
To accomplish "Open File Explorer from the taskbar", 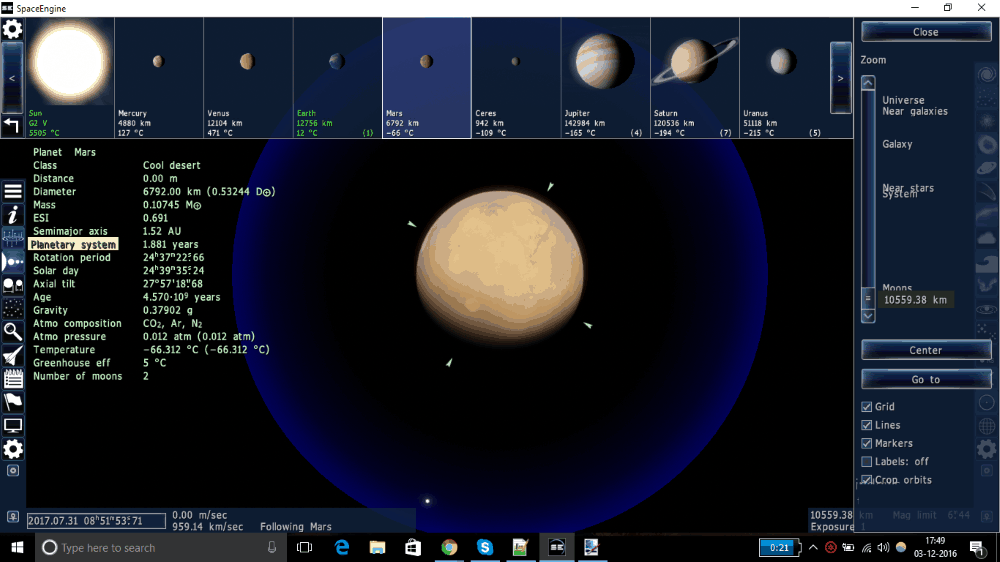I will [x=378, y=547].
